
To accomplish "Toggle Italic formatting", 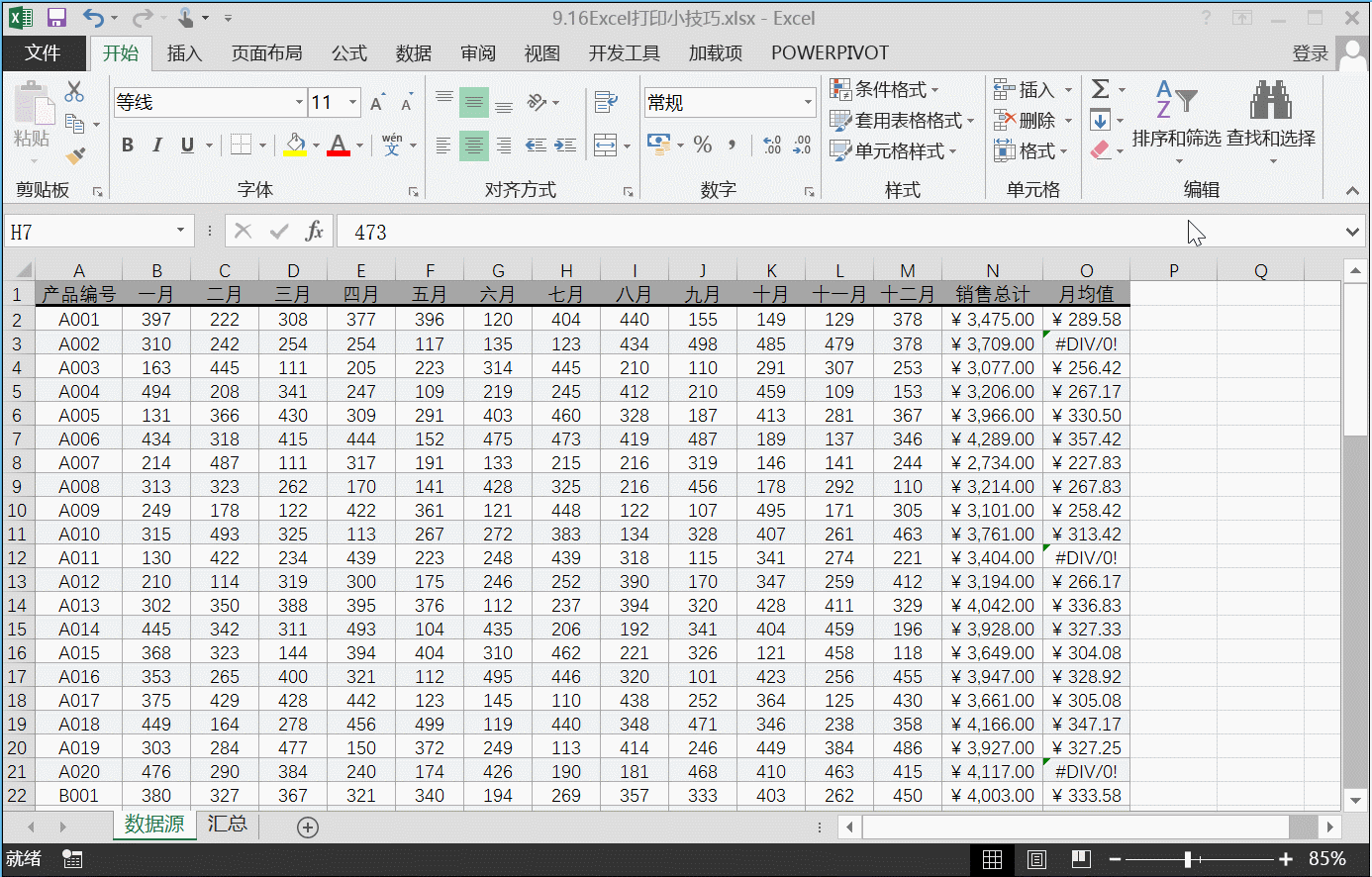I will (157, 146).
